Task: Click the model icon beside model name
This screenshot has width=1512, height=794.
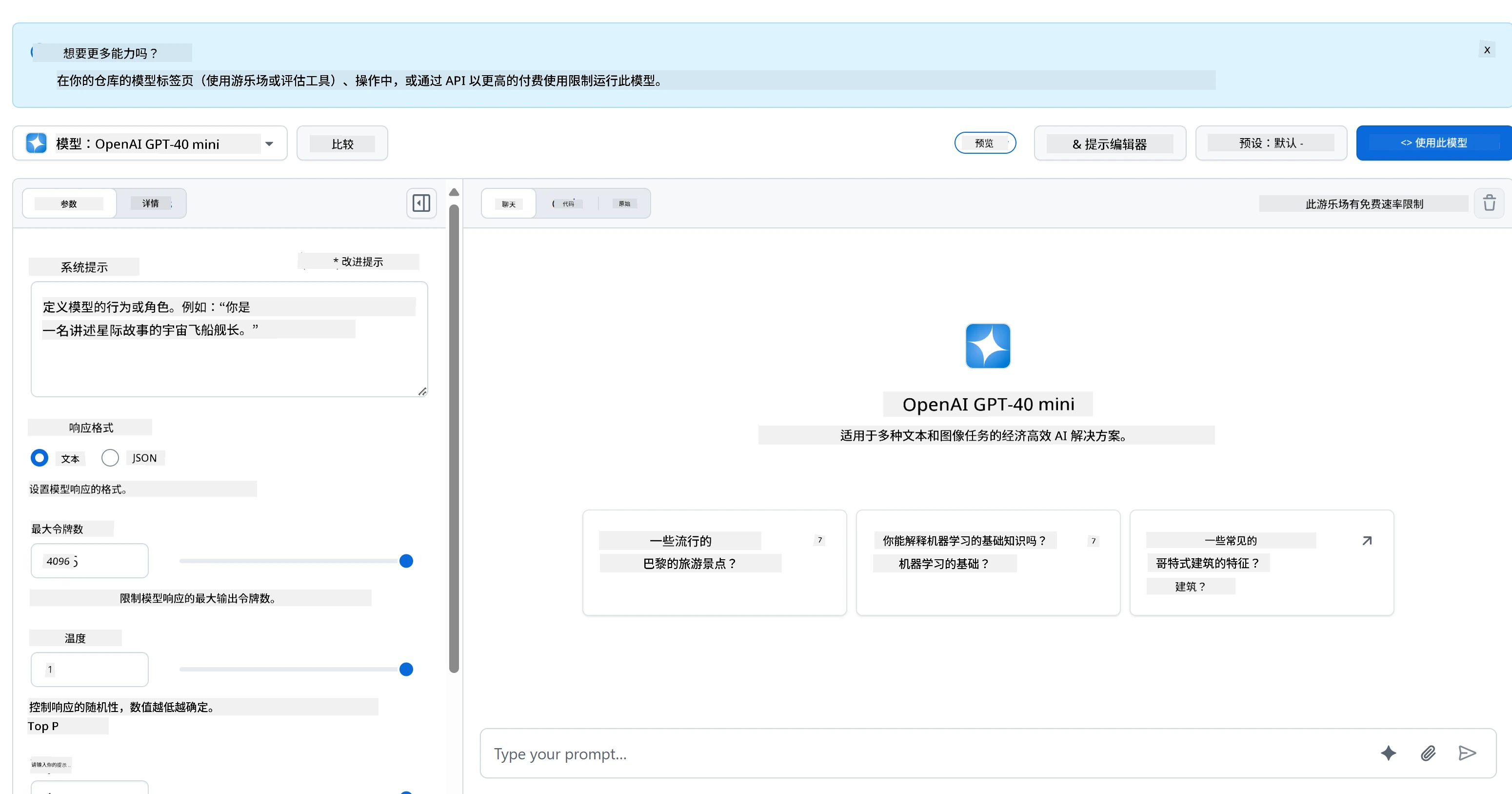Action: point(37,143)
